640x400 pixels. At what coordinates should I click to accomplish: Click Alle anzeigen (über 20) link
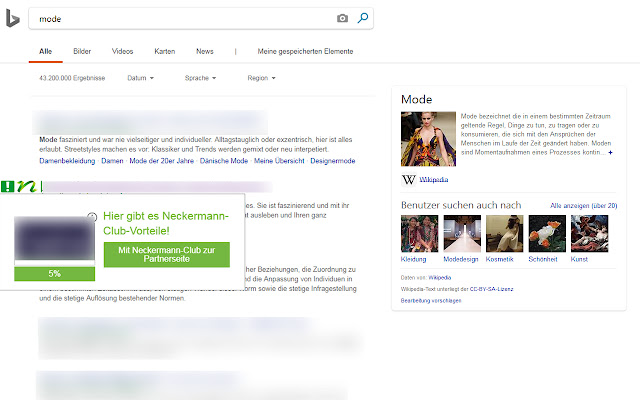[x=584, y=206]
